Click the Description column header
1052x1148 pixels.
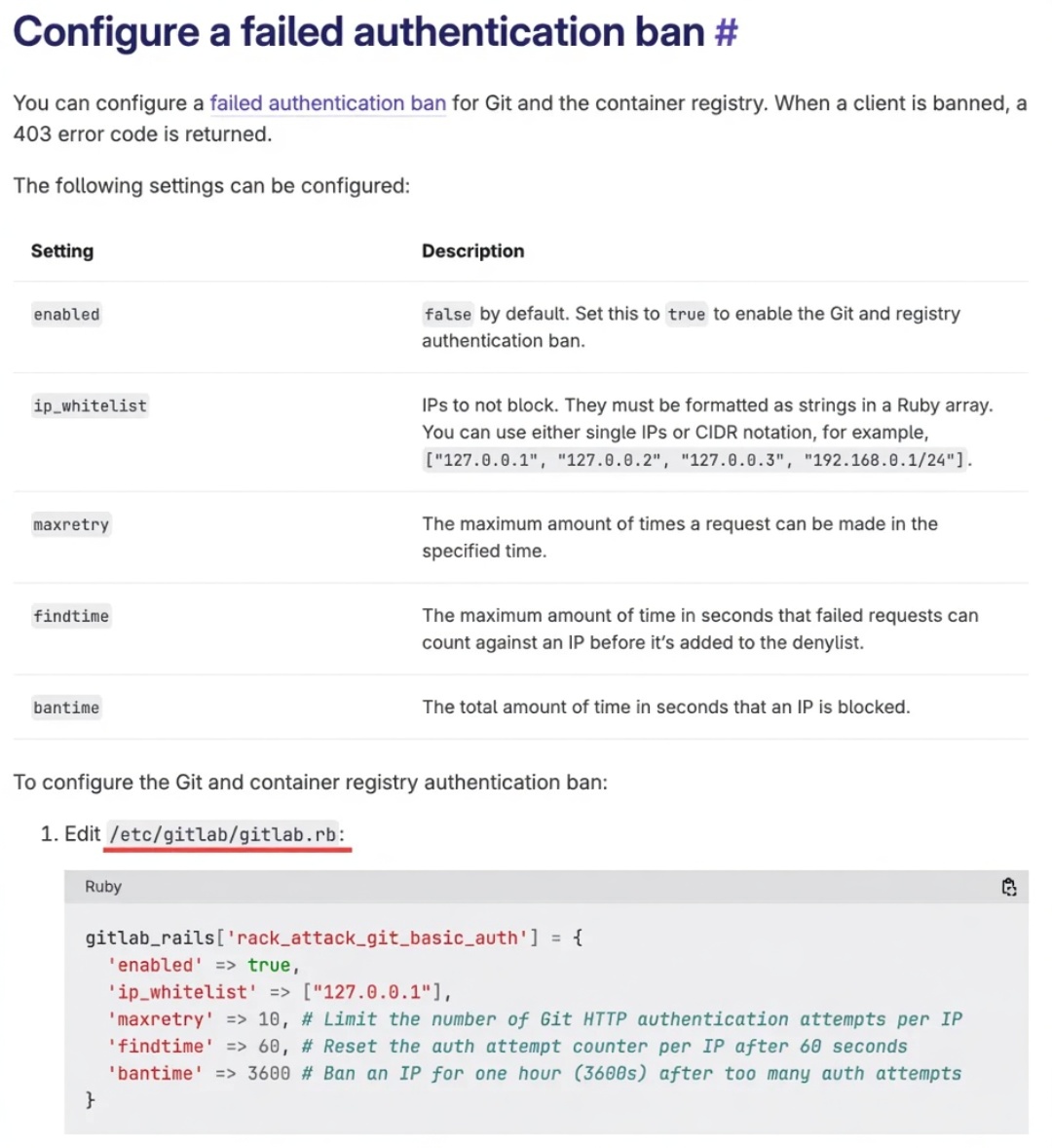pos(472,251)
